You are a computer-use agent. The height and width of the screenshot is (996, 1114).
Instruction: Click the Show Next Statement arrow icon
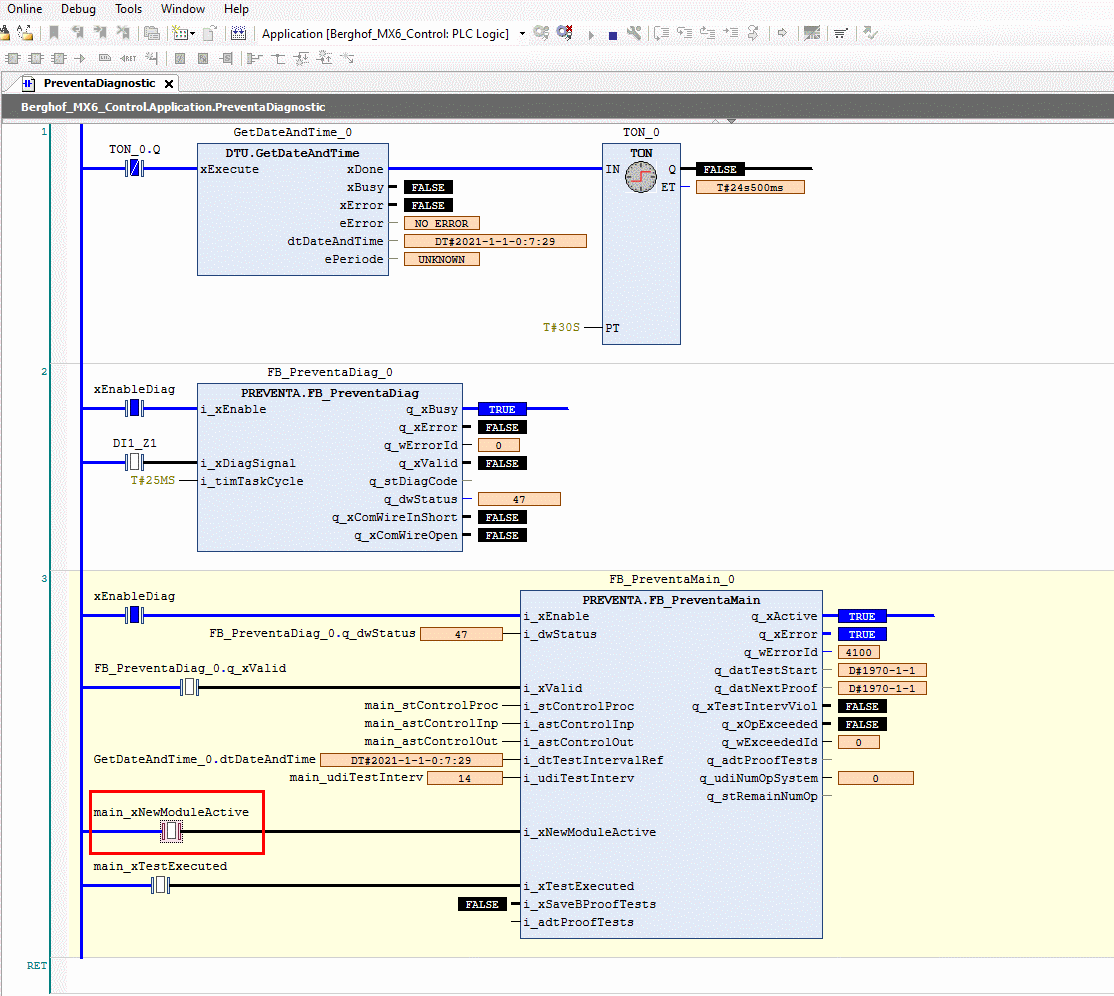pos(782,33)
